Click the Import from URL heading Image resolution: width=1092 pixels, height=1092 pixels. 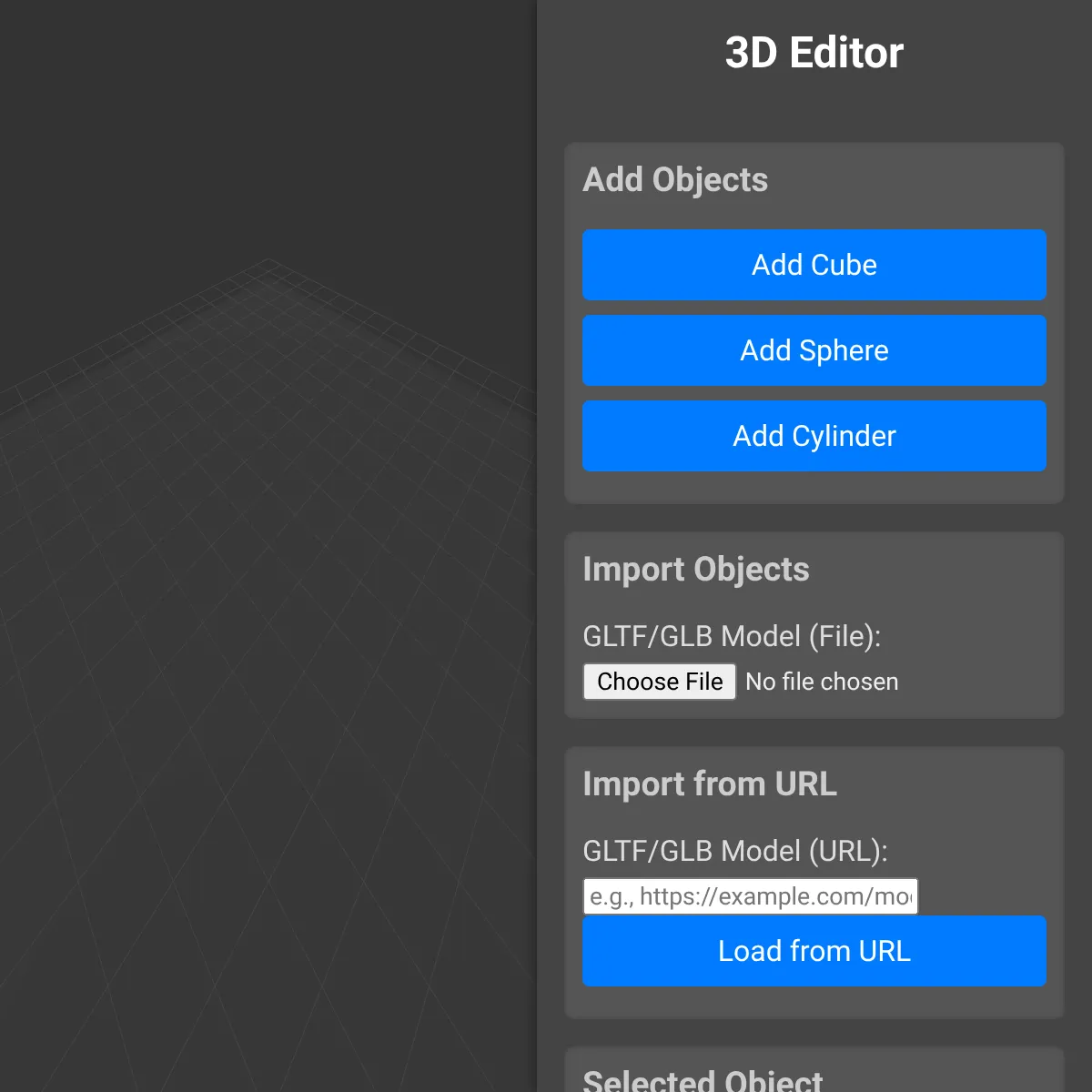click(x=710, y=784)
